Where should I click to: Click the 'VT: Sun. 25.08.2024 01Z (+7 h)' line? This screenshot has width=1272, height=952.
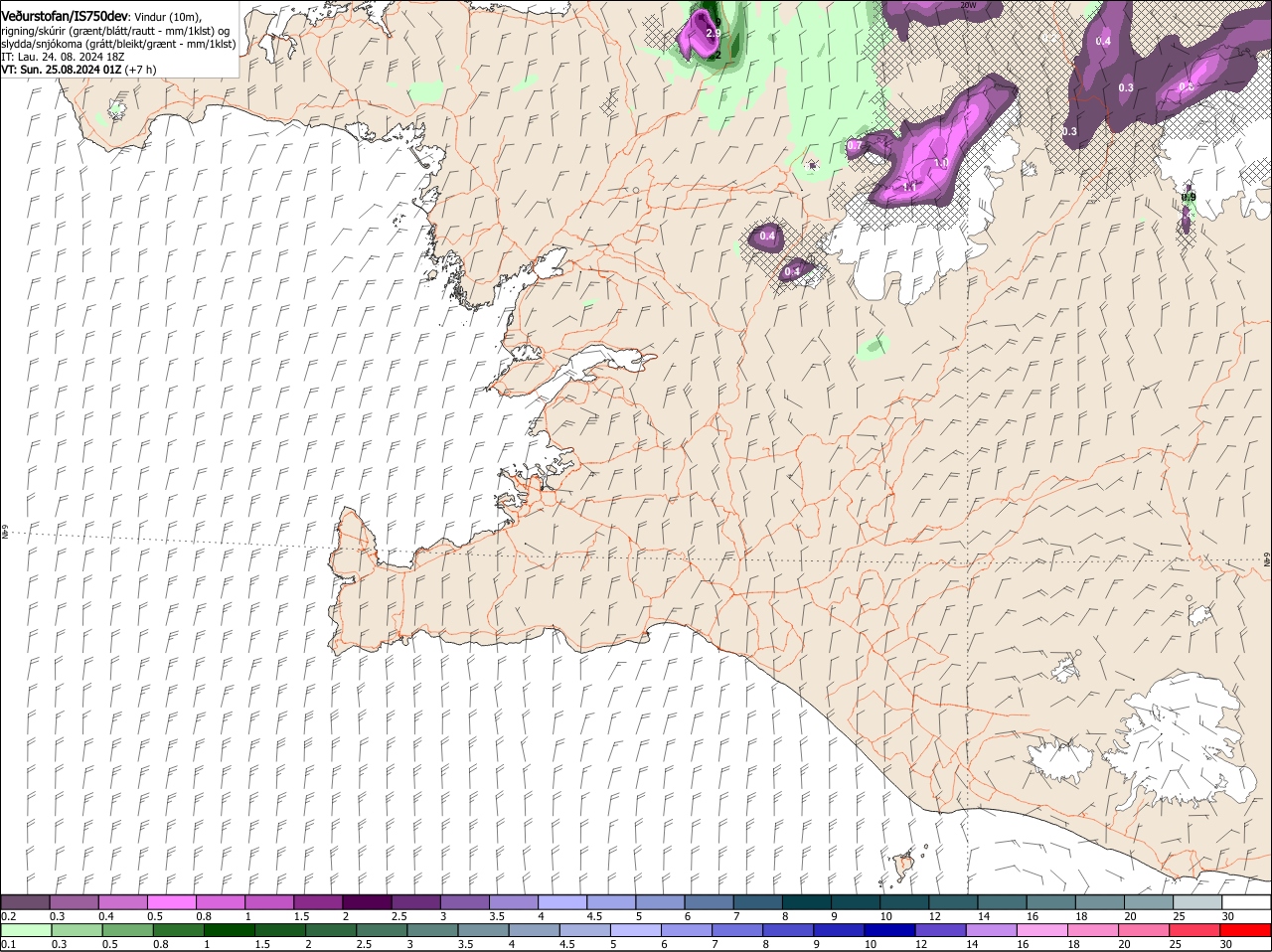(x=79, y=70)
